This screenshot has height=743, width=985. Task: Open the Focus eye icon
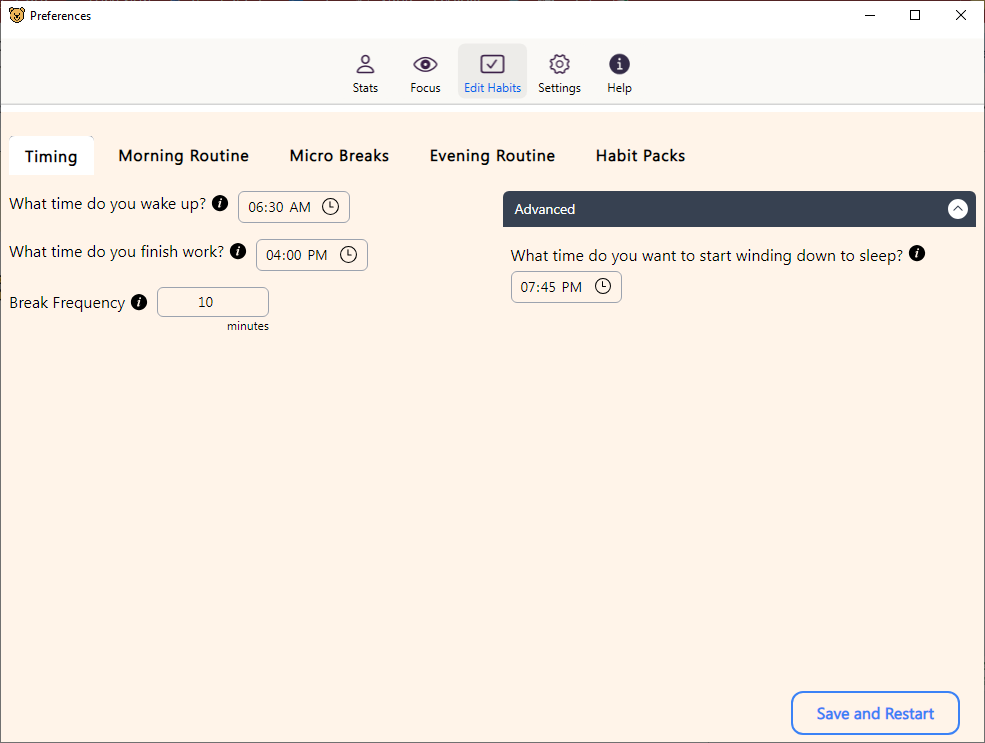[425, 64]
